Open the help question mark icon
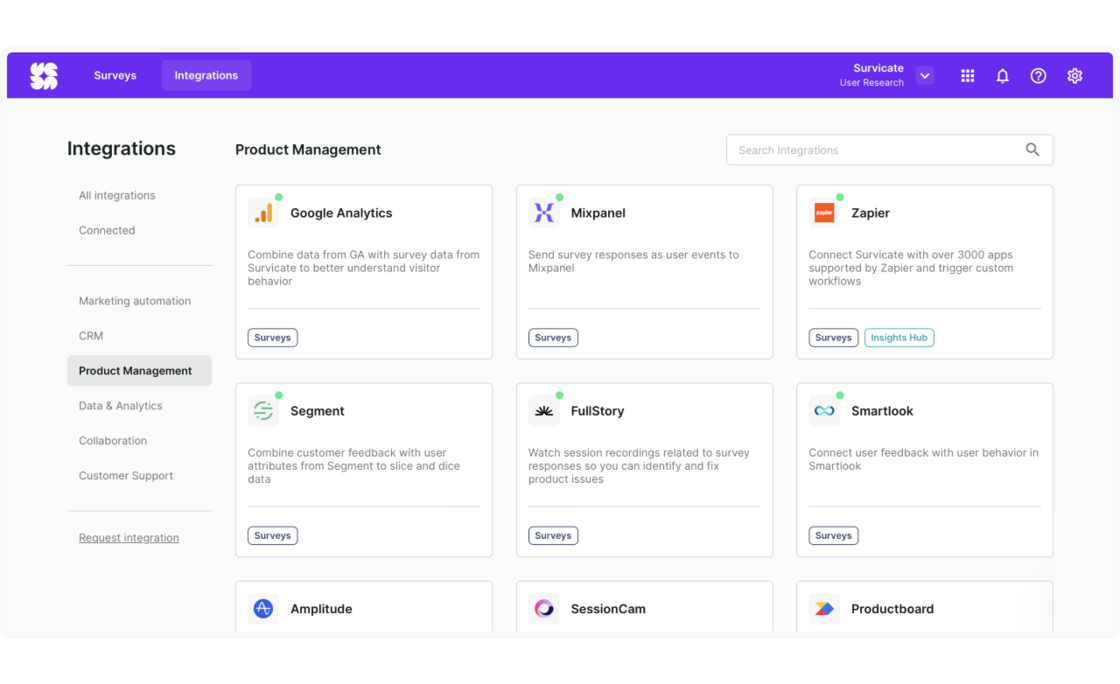The width and height of the screenshot is (1120, 684). coord(1038,76)
